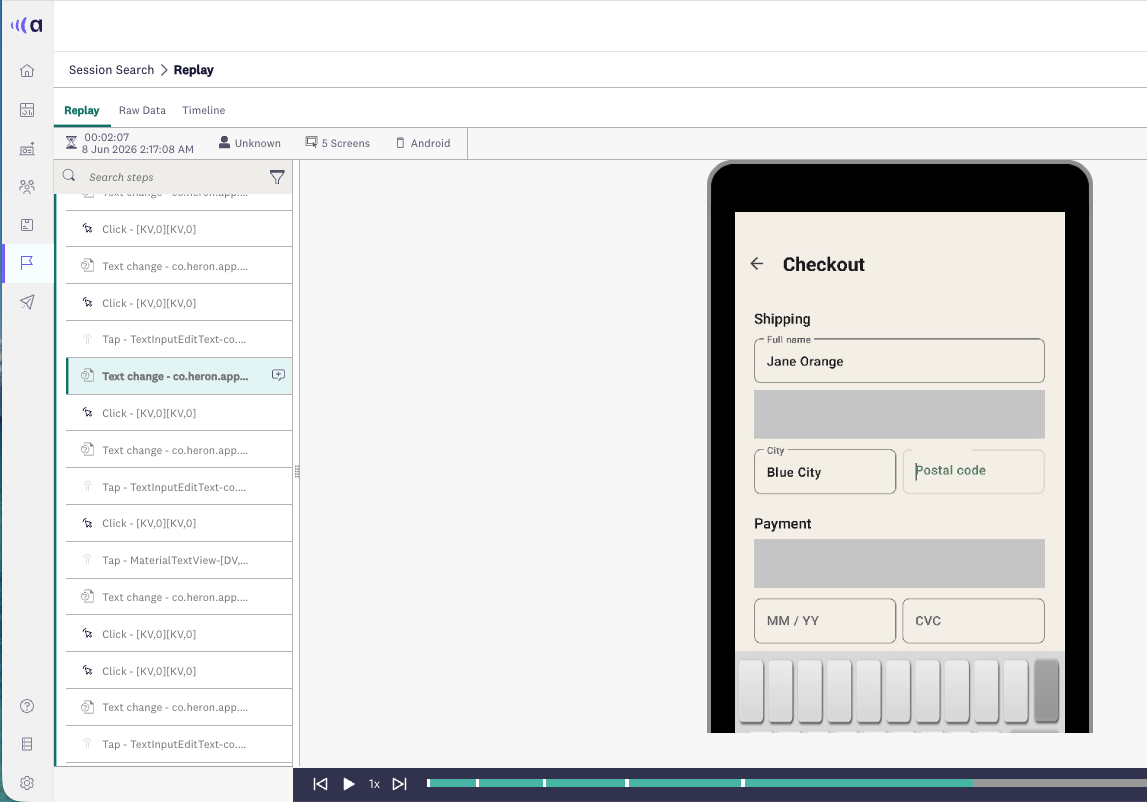Click the CVC field

coord(973,621)
